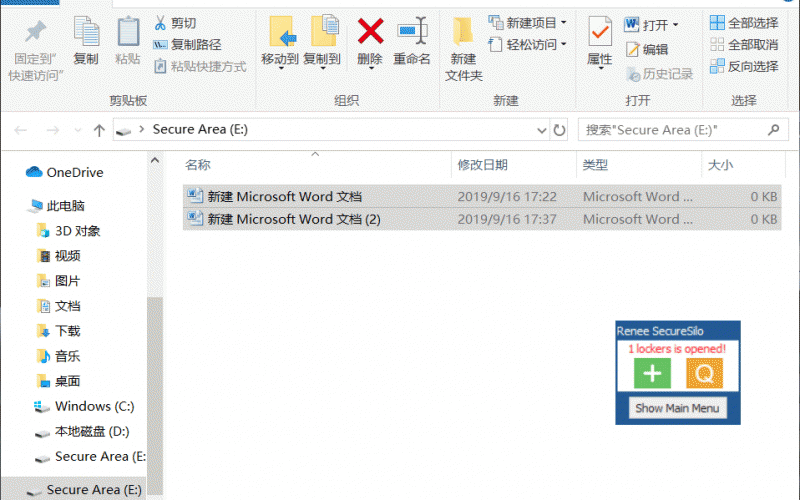Select highlighted Secure Area (E:) bottom entry
Image resolution: width=800 pixels, height=500 pixels.
click(x=73, y=489)
